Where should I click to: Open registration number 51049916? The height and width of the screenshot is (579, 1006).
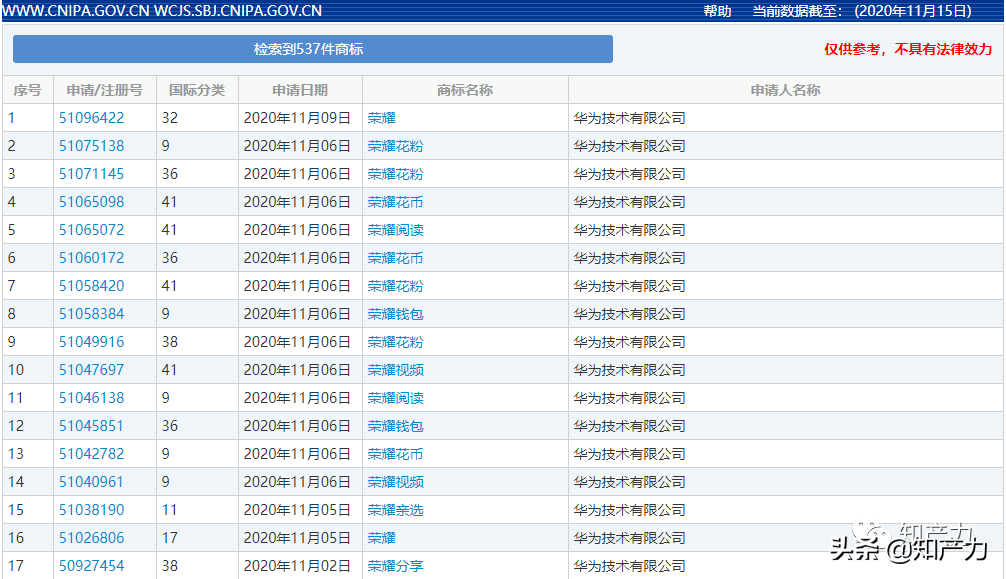(x=91, y=342)
